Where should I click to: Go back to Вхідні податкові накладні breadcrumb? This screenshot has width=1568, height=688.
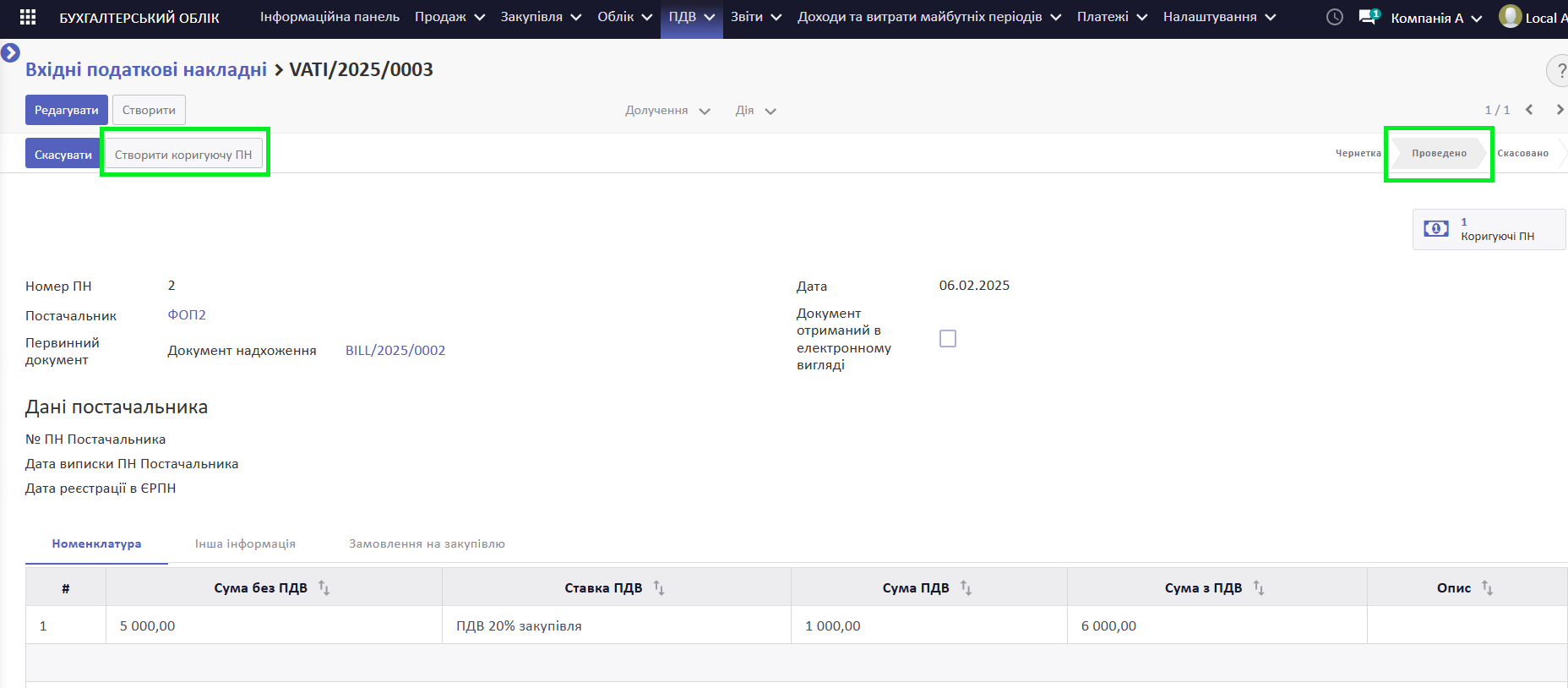click(146, 69)
